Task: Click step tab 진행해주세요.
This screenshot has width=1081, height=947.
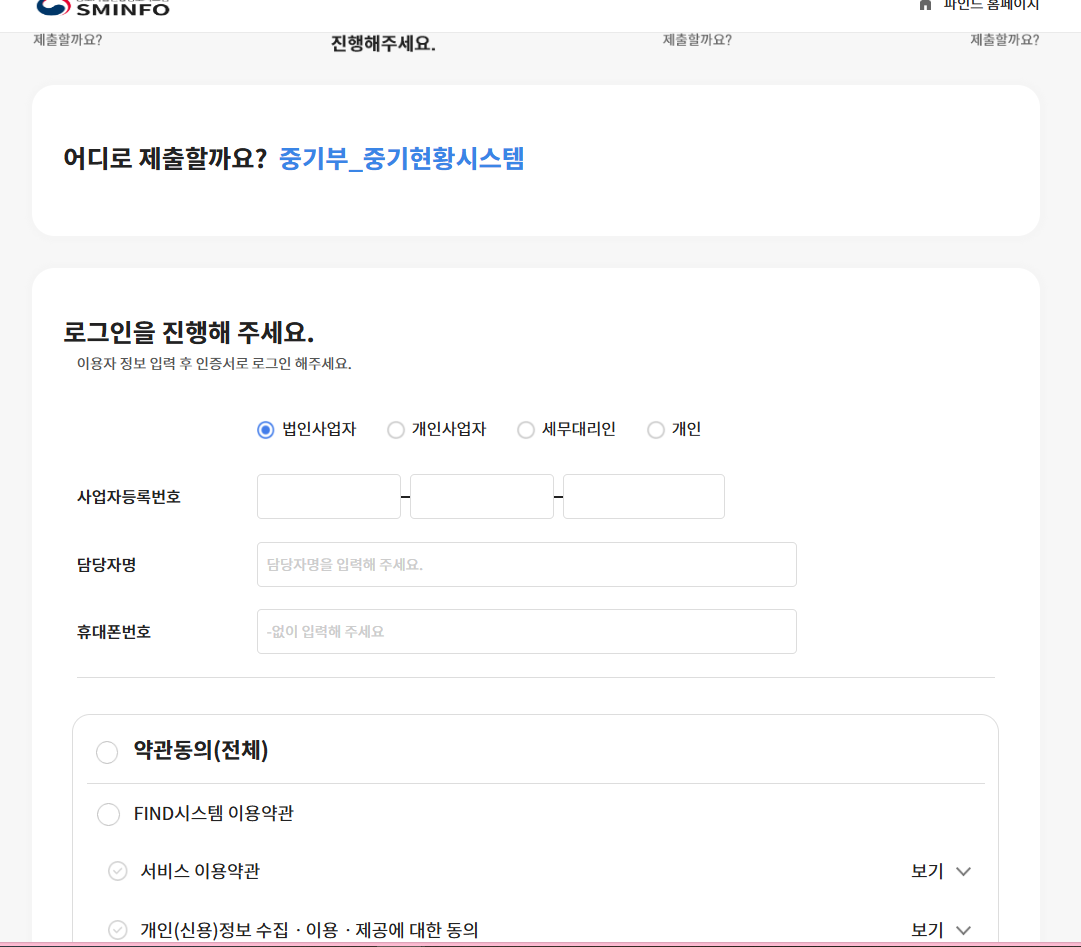Action: click(383, 43)
